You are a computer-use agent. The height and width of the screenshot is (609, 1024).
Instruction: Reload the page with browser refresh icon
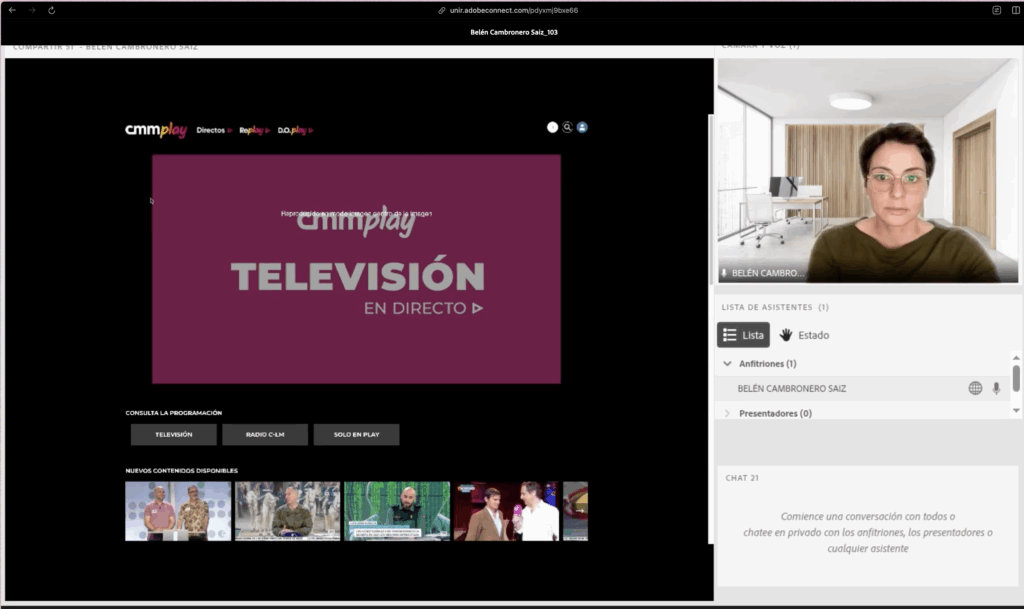click(51, 10)
